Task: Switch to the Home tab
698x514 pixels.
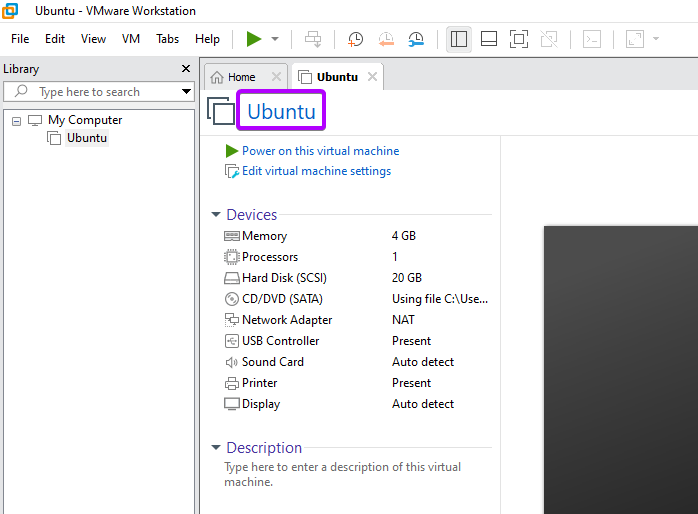Action: click(241, 77)
